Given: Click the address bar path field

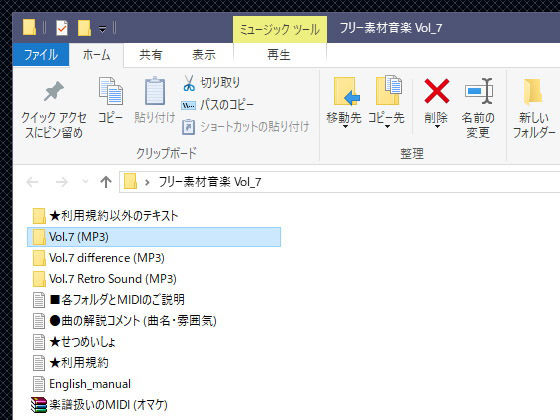Looking at the screenshot, I should point(339,182).
